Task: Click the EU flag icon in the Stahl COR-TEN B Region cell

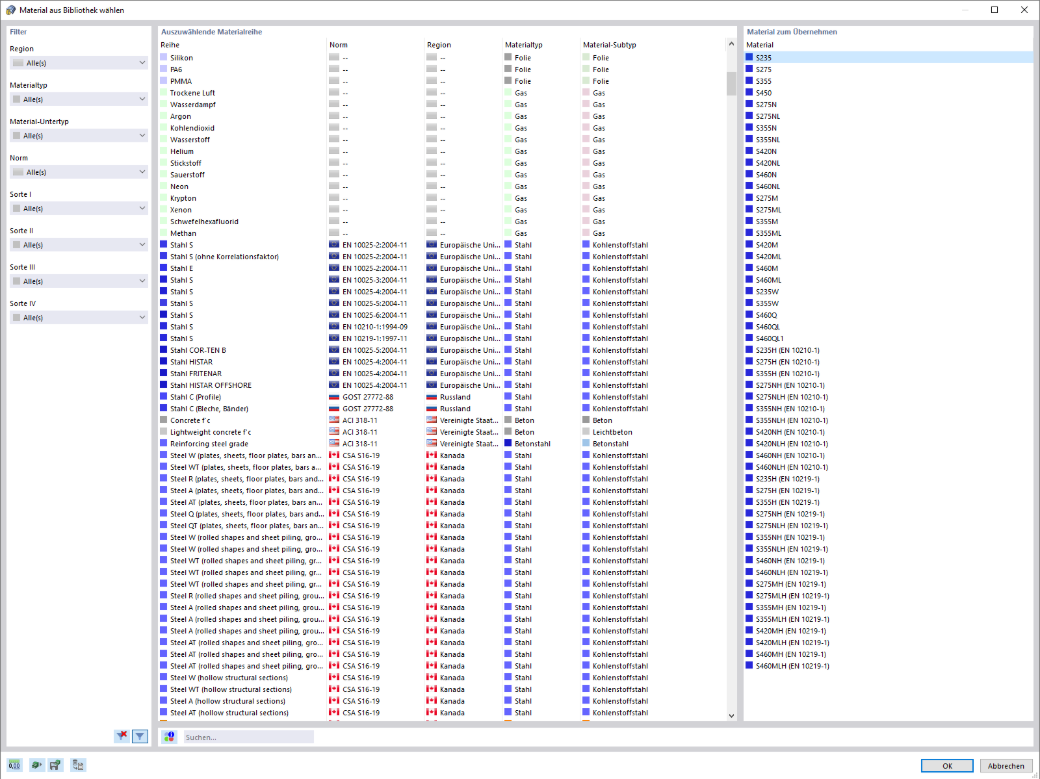Action: click(432, 350)
